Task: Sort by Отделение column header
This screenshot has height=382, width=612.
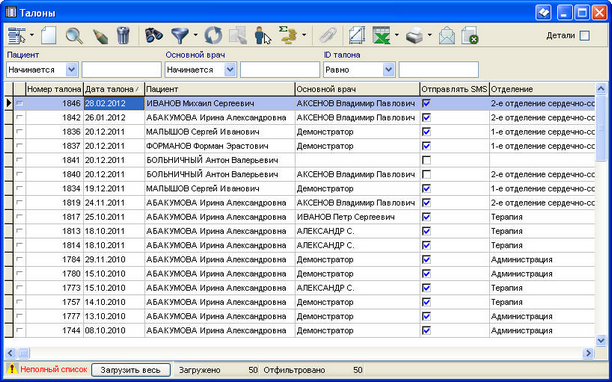Action: tap(542, 89)
